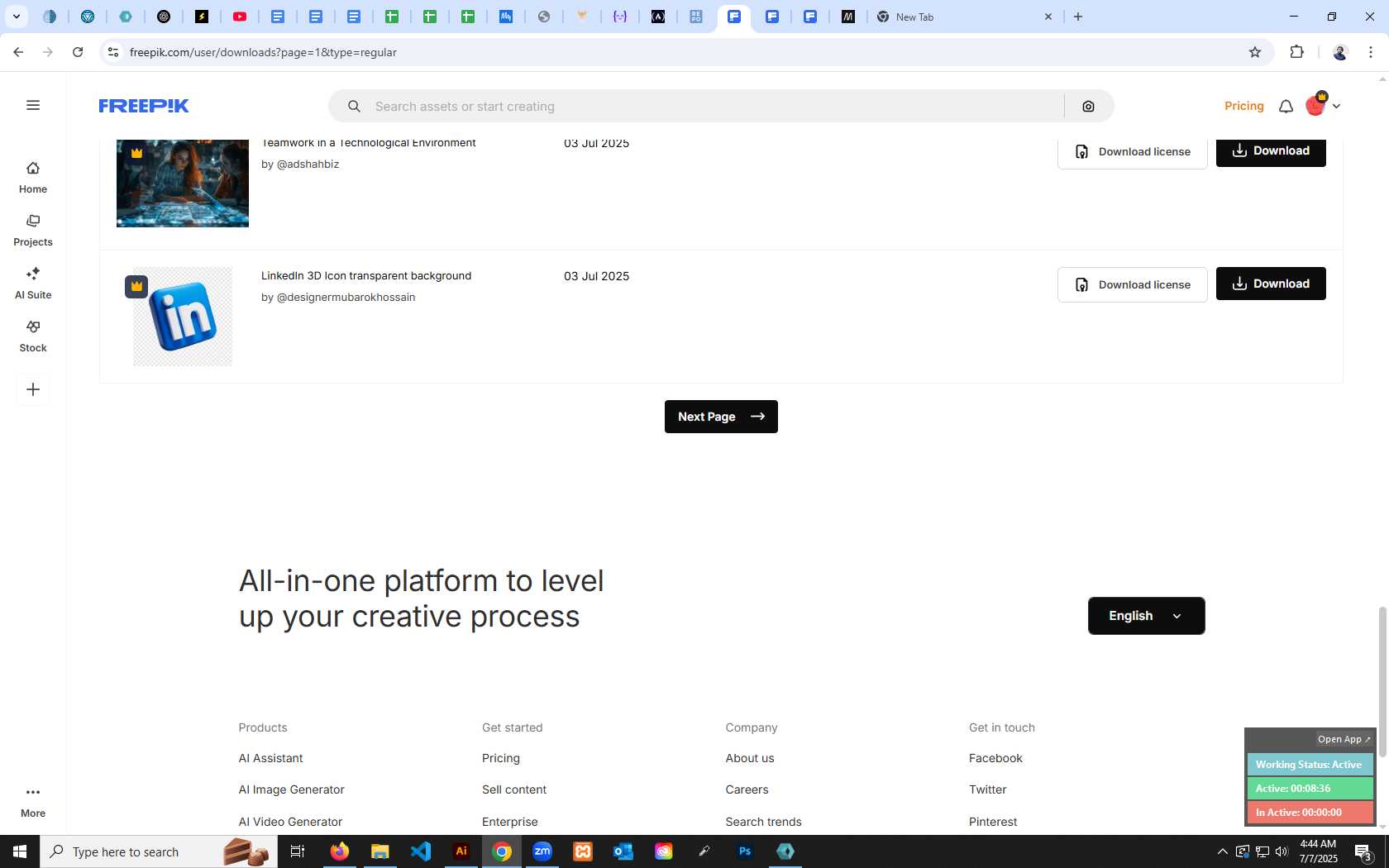
Task: Download the LinkedIn 3D Icon asset
Action: click(1271, 284)
